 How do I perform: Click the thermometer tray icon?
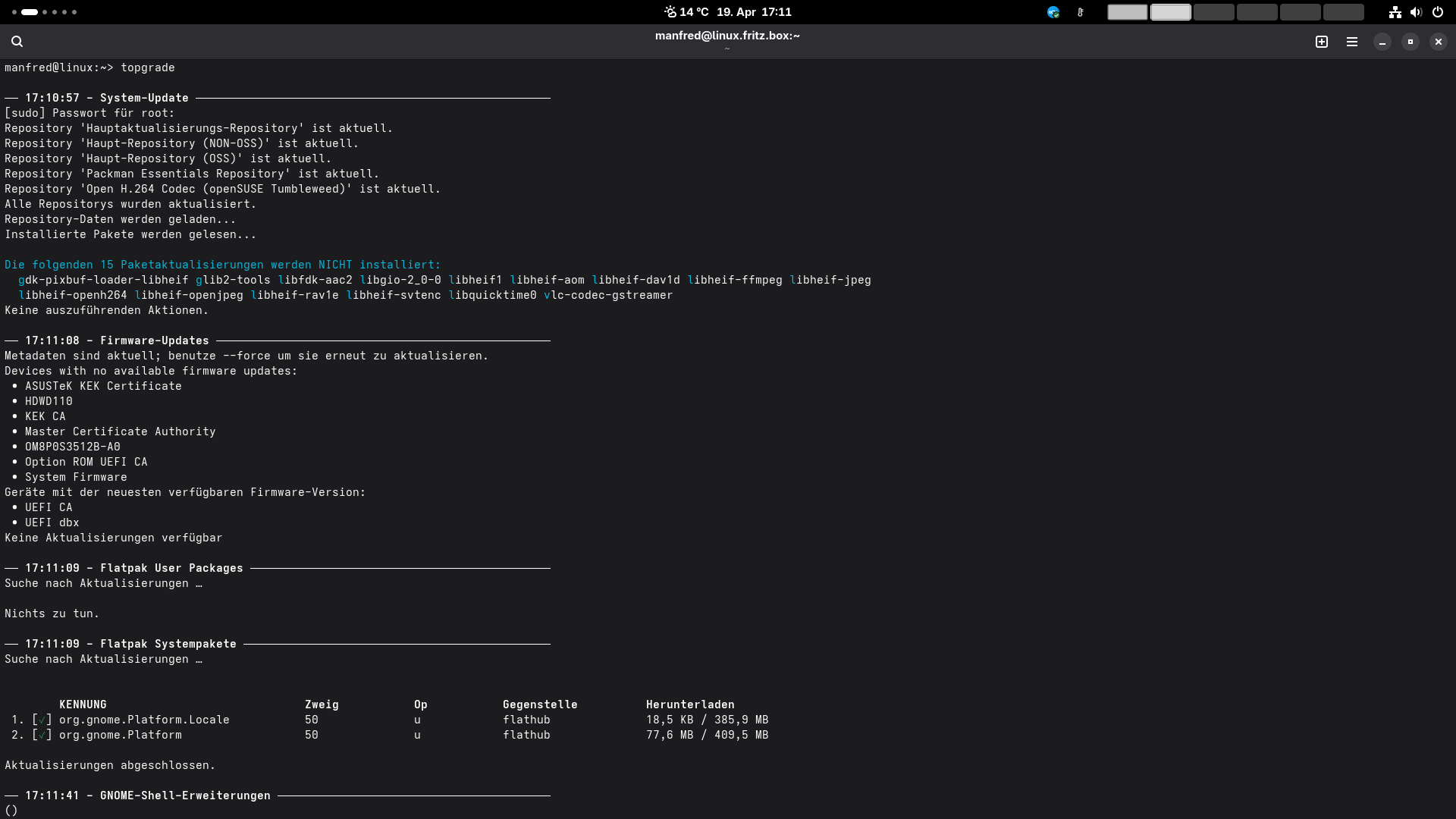pos(1081,12)
